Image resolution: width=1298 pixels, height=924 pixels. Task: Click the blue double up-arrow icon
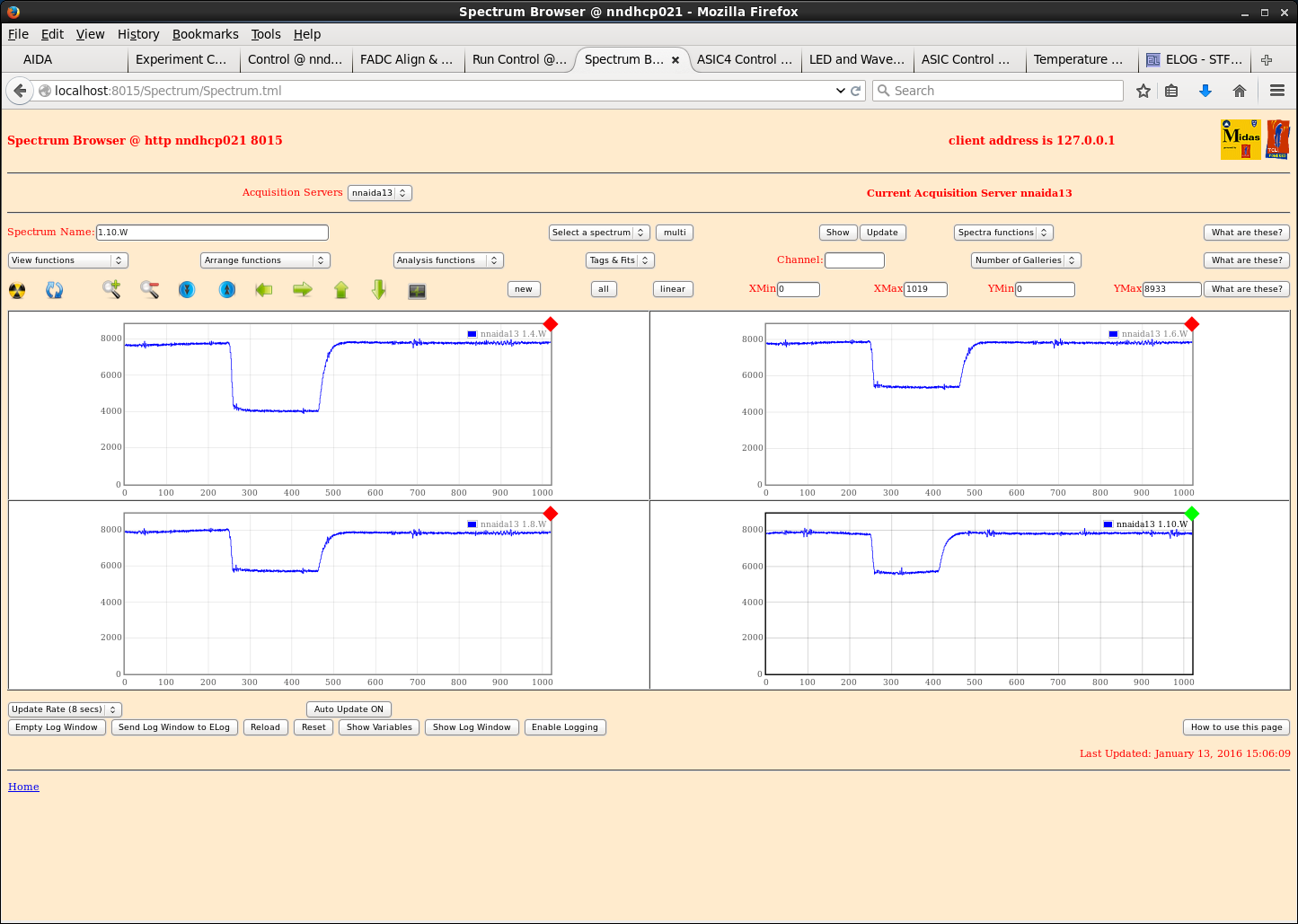[x=227, y=289]
